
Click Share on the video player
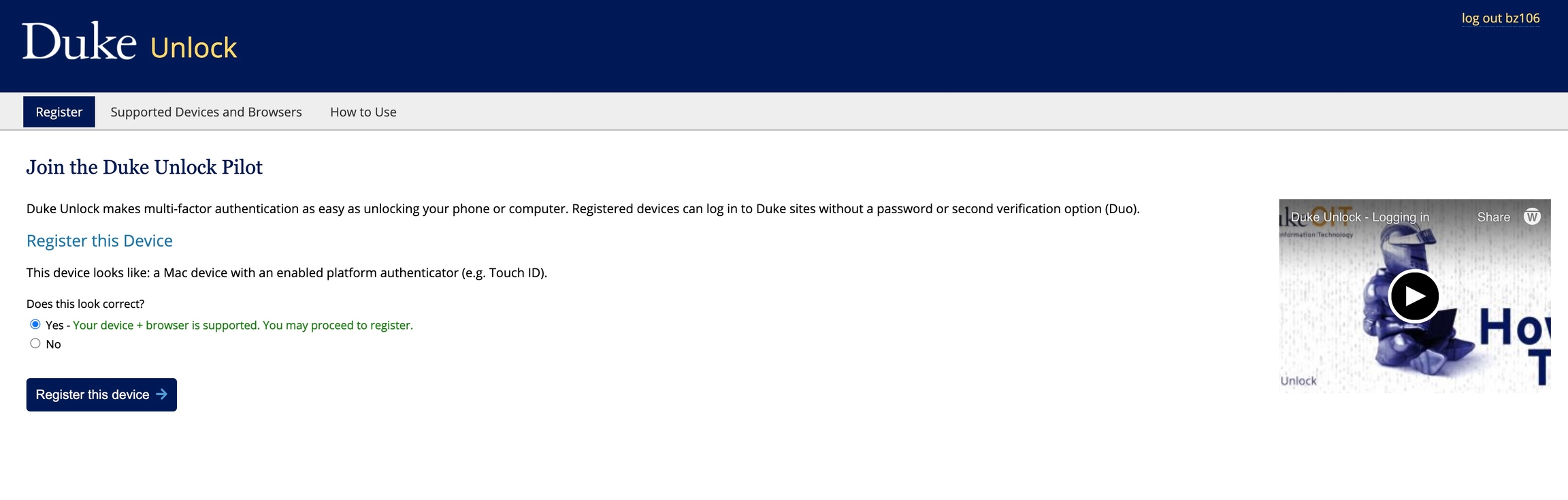point(1493,217)
